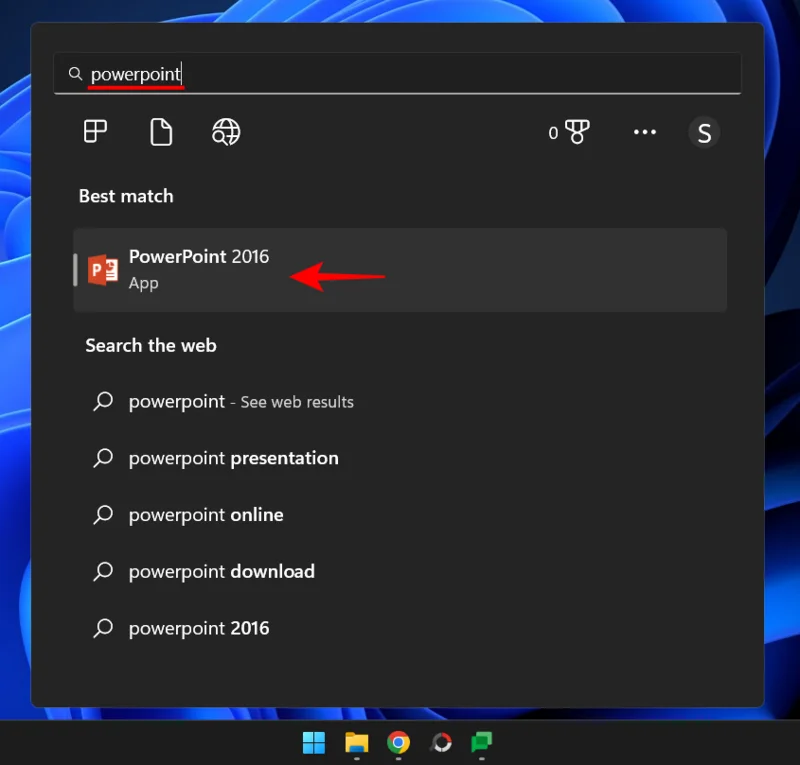800x765 pixels.
Task: Click the Windows Start button
Action: (x=313, y=743)
